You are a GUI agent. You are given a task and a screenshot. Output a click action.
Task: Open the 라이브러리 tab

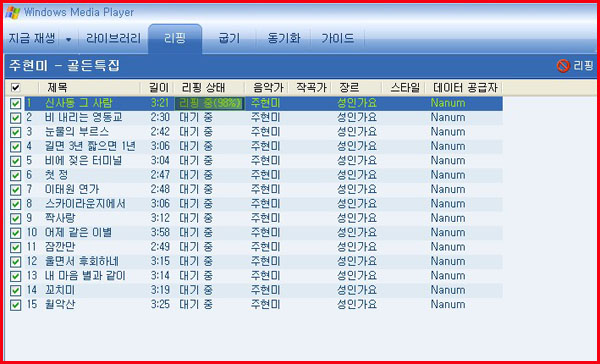113,39
